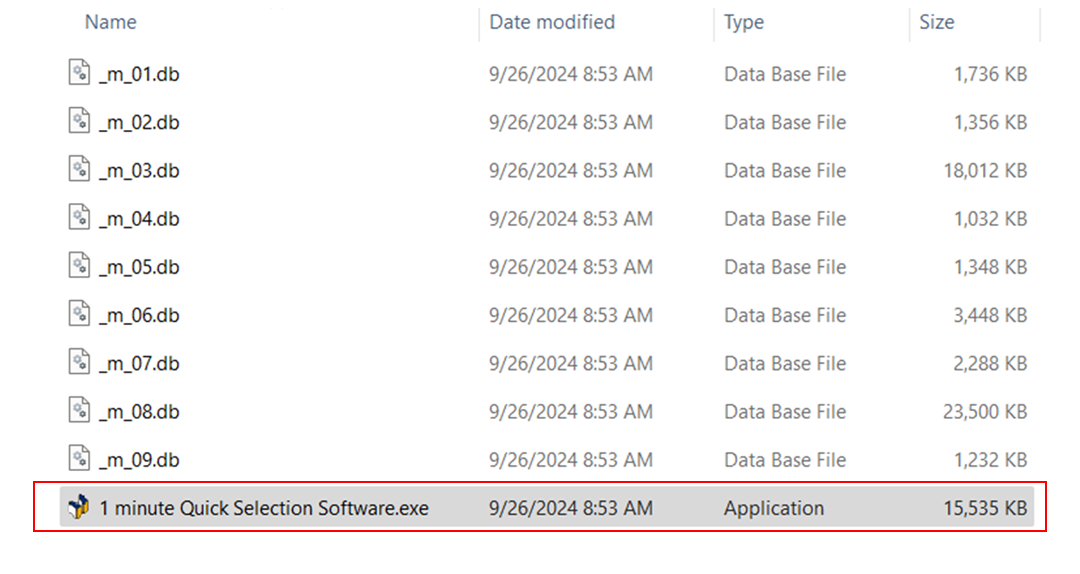Click the _m_06.db file icon

click(79, 314)
